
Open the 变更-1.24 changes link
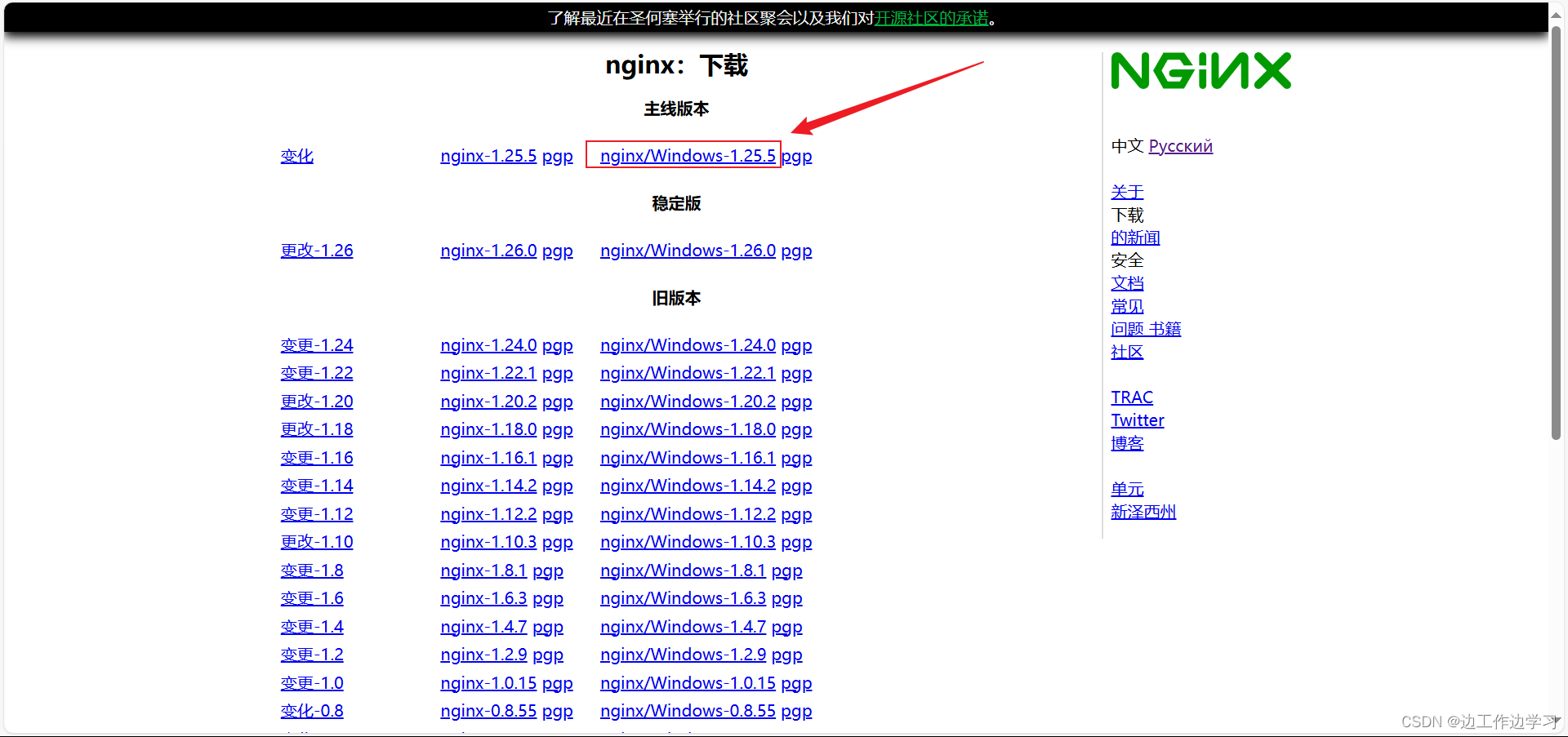coord(317,345)
